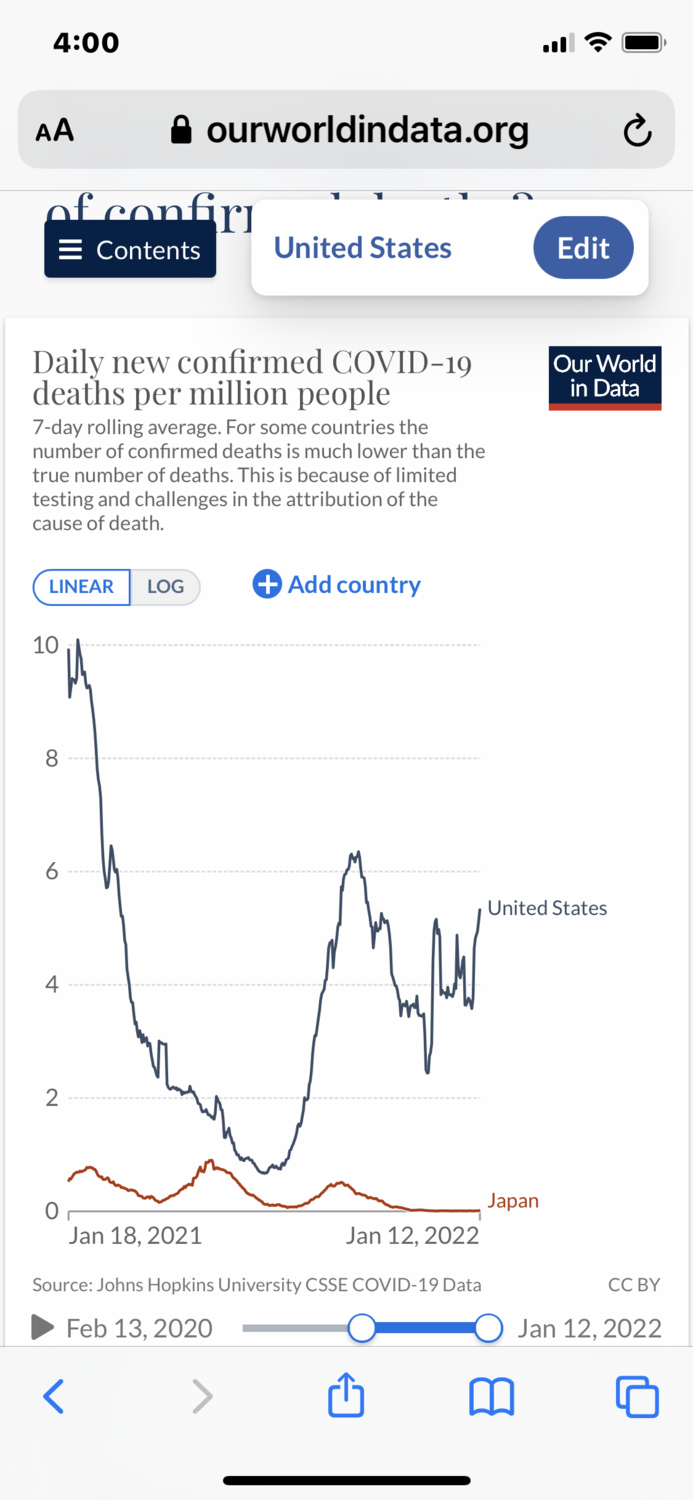Go back using the back arrow

point(54,1396)
